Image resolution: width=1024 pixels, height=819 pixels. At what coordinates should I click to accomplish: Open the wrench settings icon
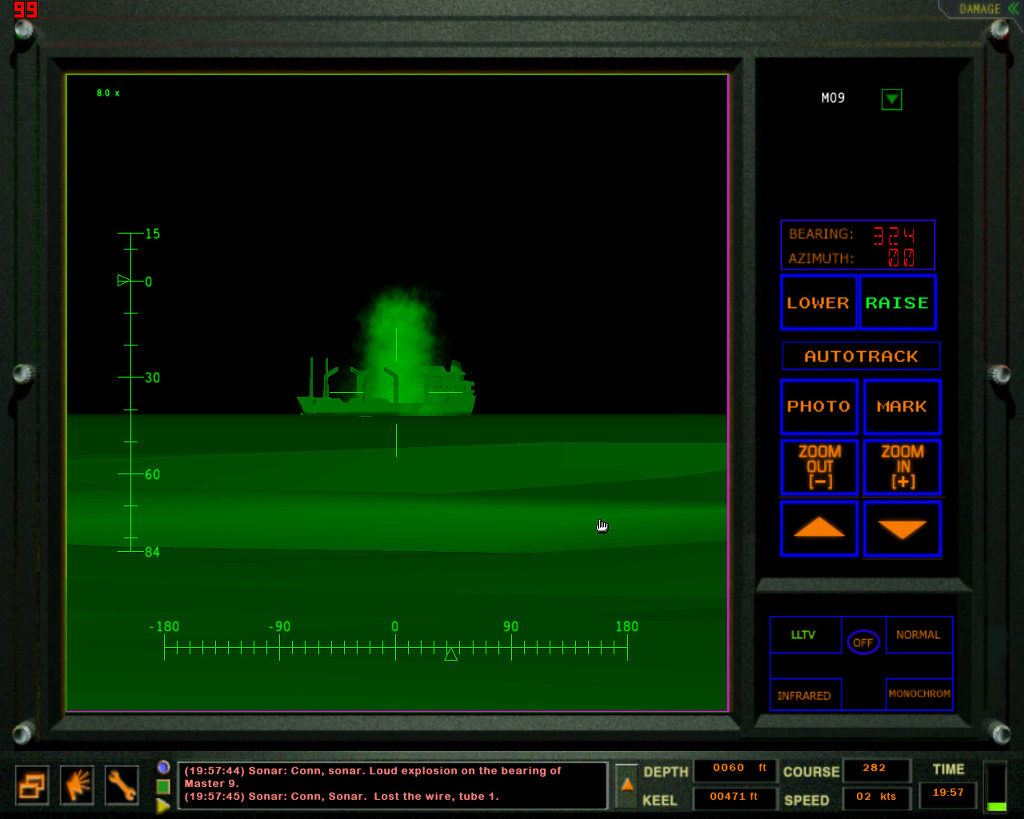tap(121, 785)
